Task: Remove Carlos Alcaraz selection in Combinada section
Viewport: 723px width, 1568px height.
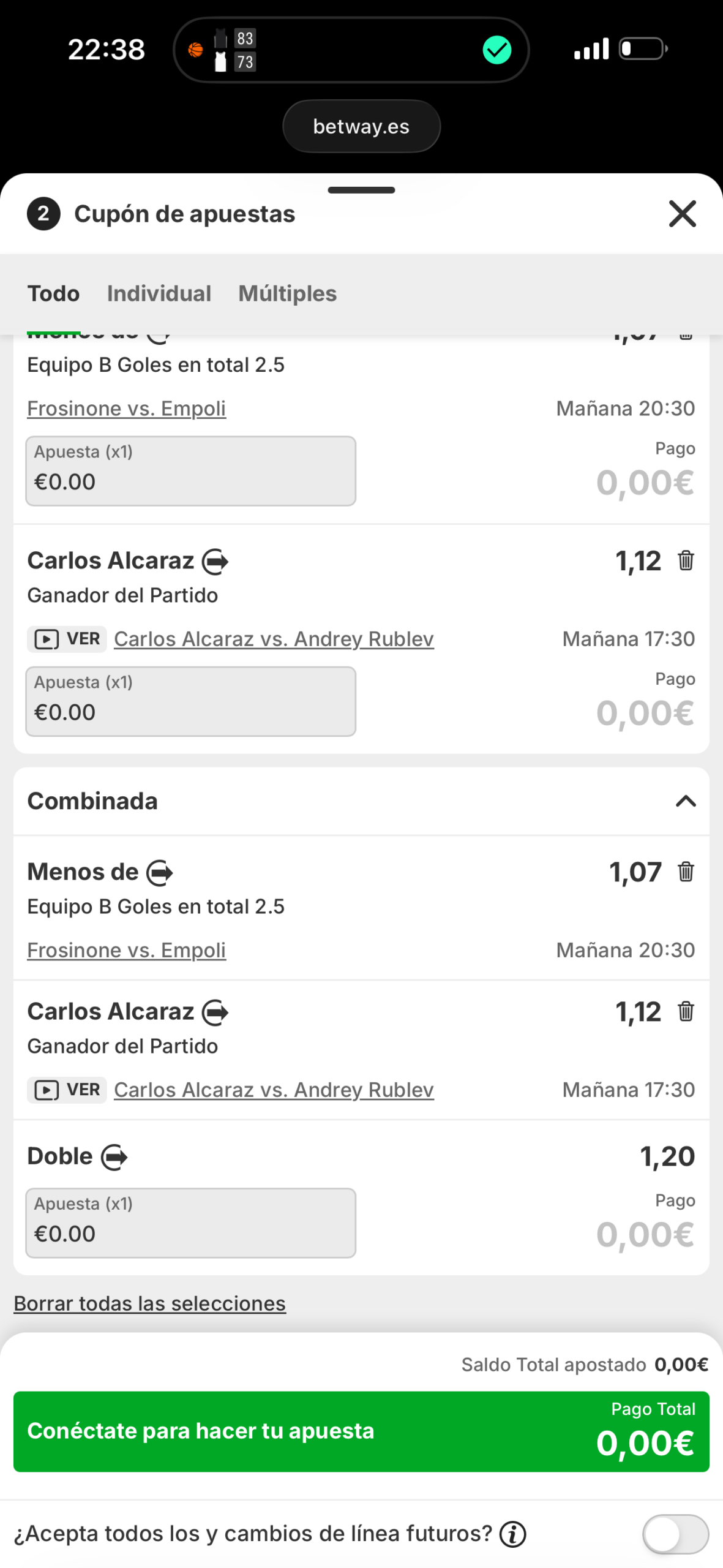Action: (x=686, y=1011)
